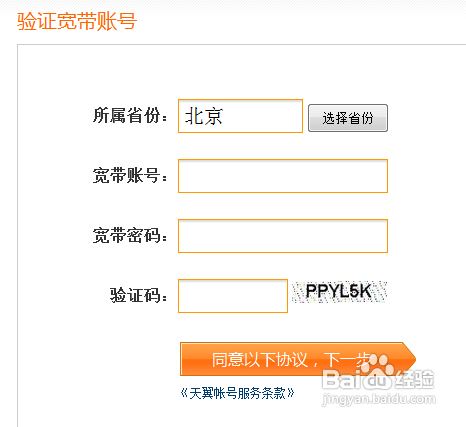Click the 所属省份 label
The width and height of the screenshot is (466, 427).
130,116
